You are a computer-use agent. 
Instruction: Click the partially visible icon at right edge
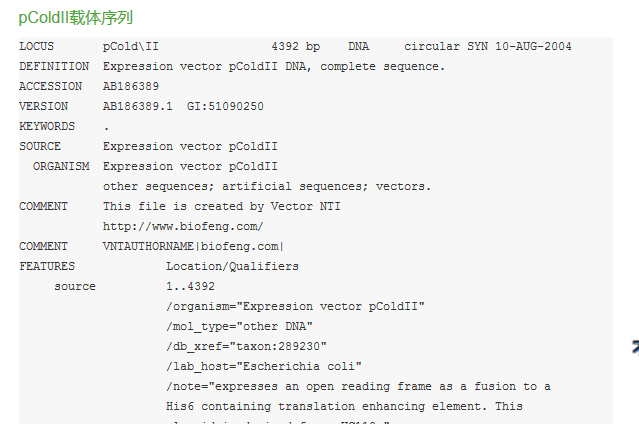tap(634, 346)
